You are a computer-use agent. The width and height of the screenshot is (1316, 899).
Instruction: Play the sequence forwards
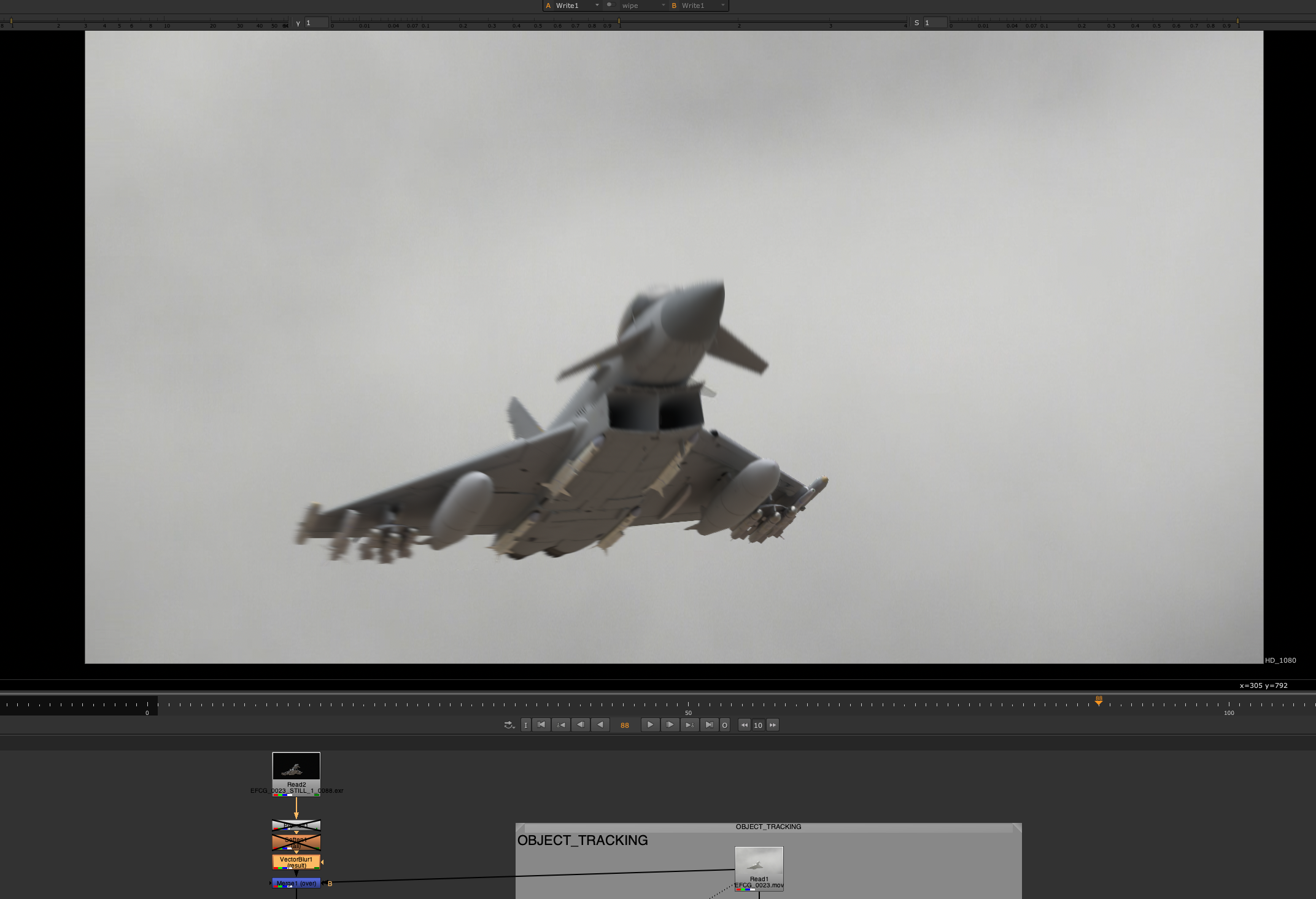click(x=650, y=725)
